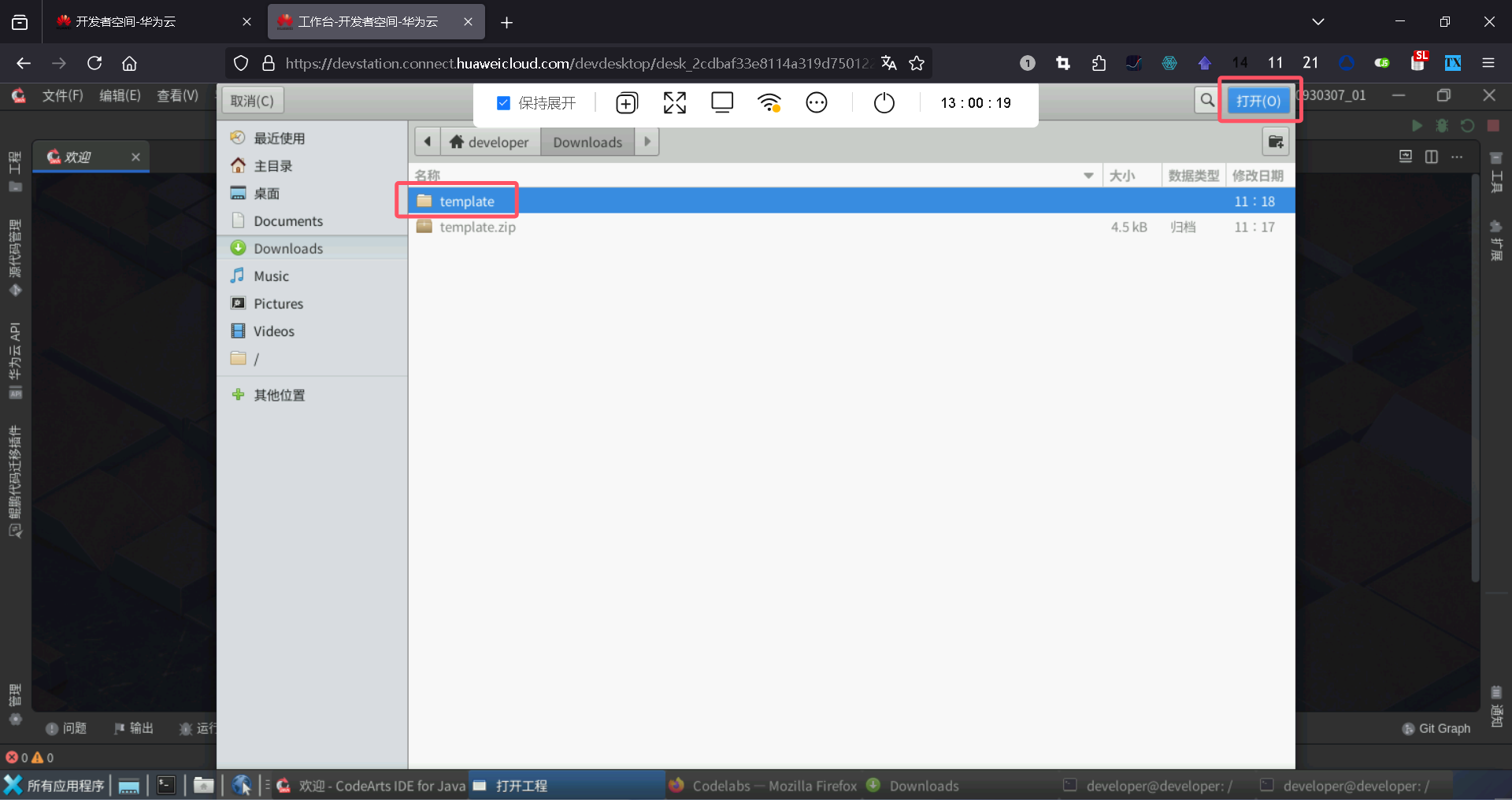
Task: Click the Wi-Fi network status icon
Action: [769, 103]
